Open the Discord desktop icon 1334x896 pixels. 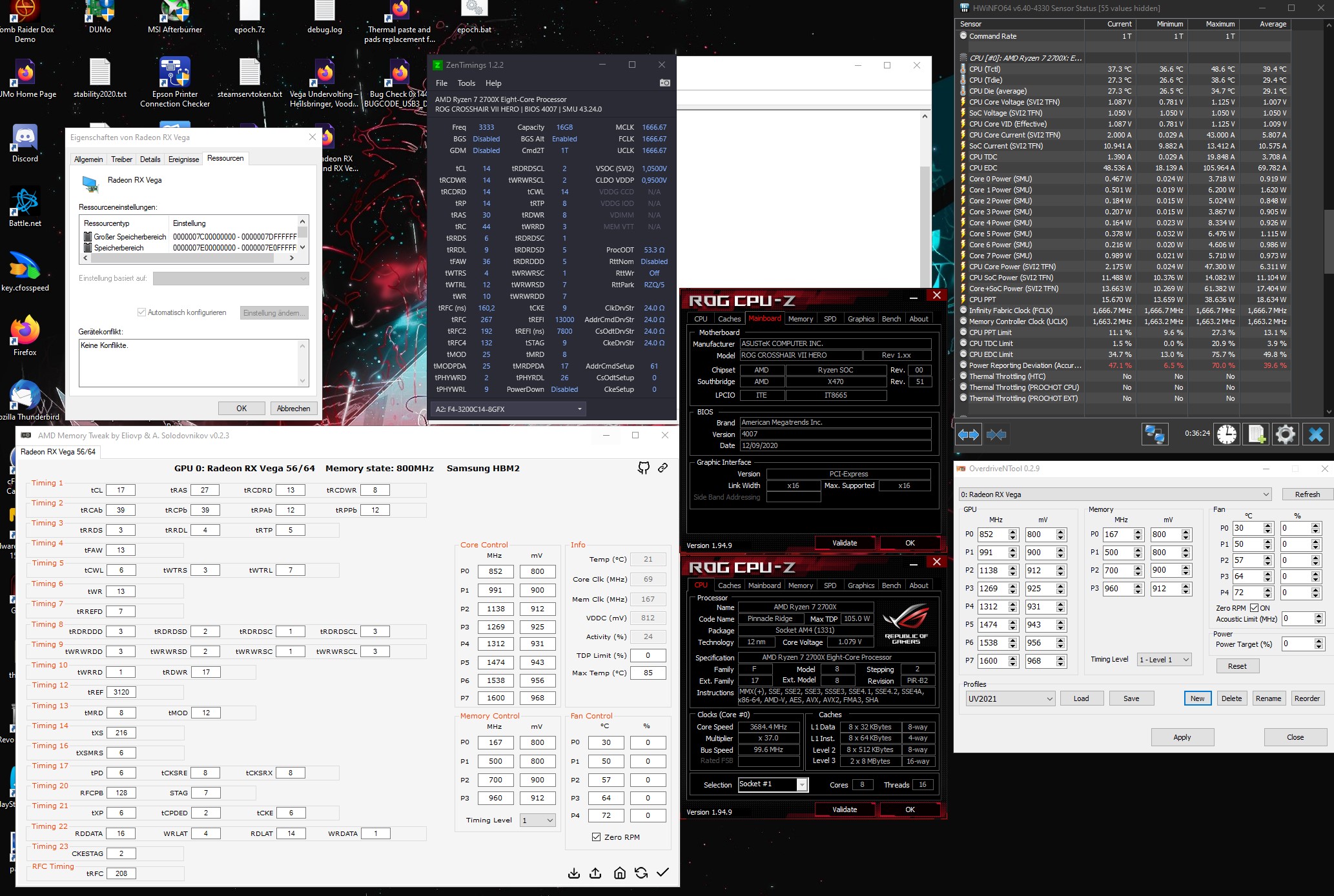(x=25, y=143)
